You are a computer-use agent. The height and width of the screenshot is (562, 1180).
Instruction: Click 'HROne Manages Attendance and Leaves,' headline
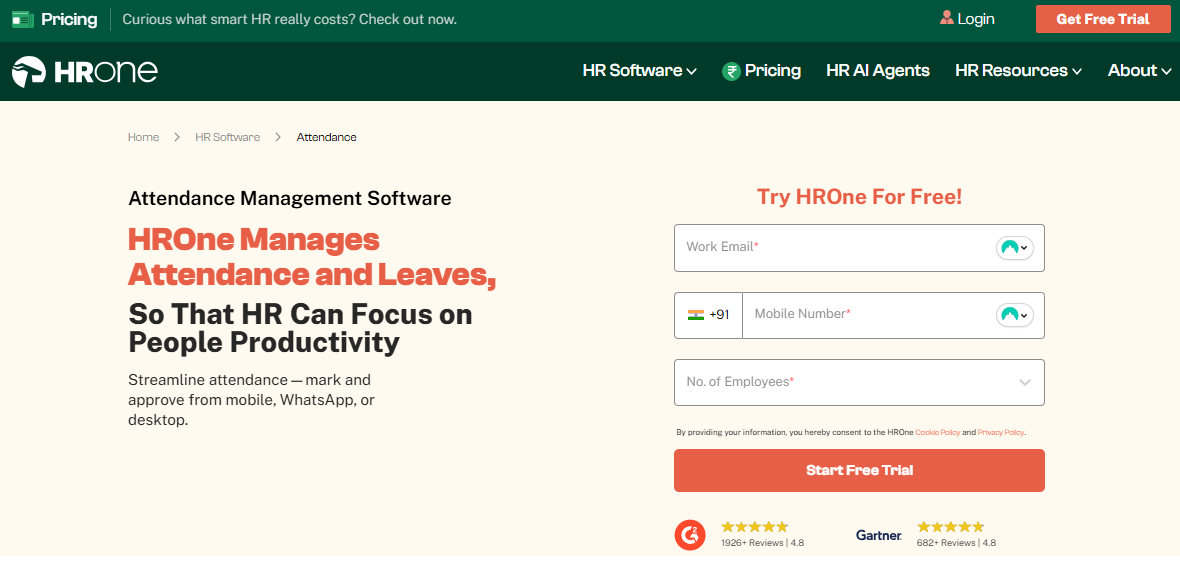(312, 257)
